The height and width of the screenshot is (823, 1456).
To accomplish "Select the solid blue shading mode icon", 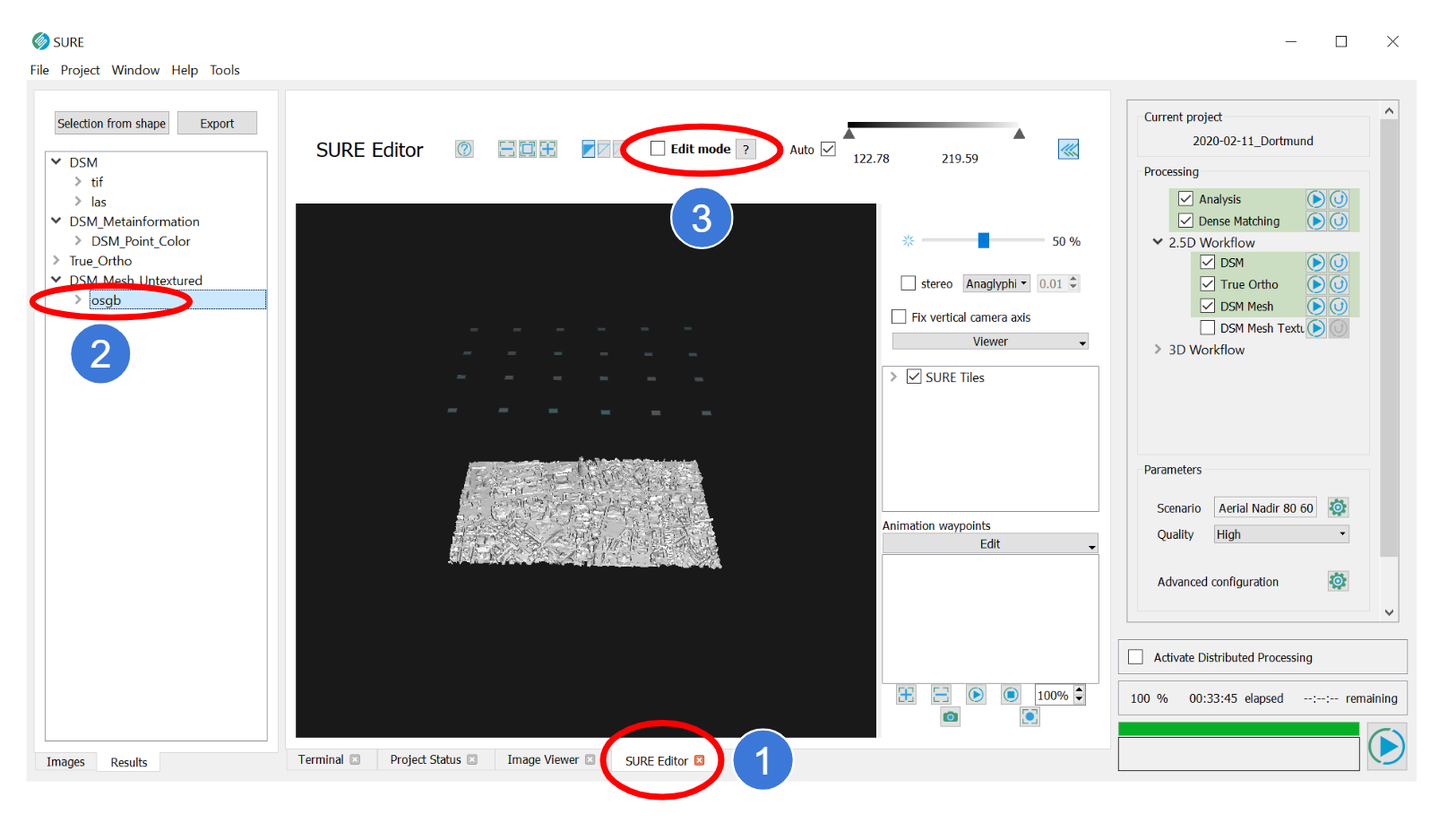I will 589,149.
